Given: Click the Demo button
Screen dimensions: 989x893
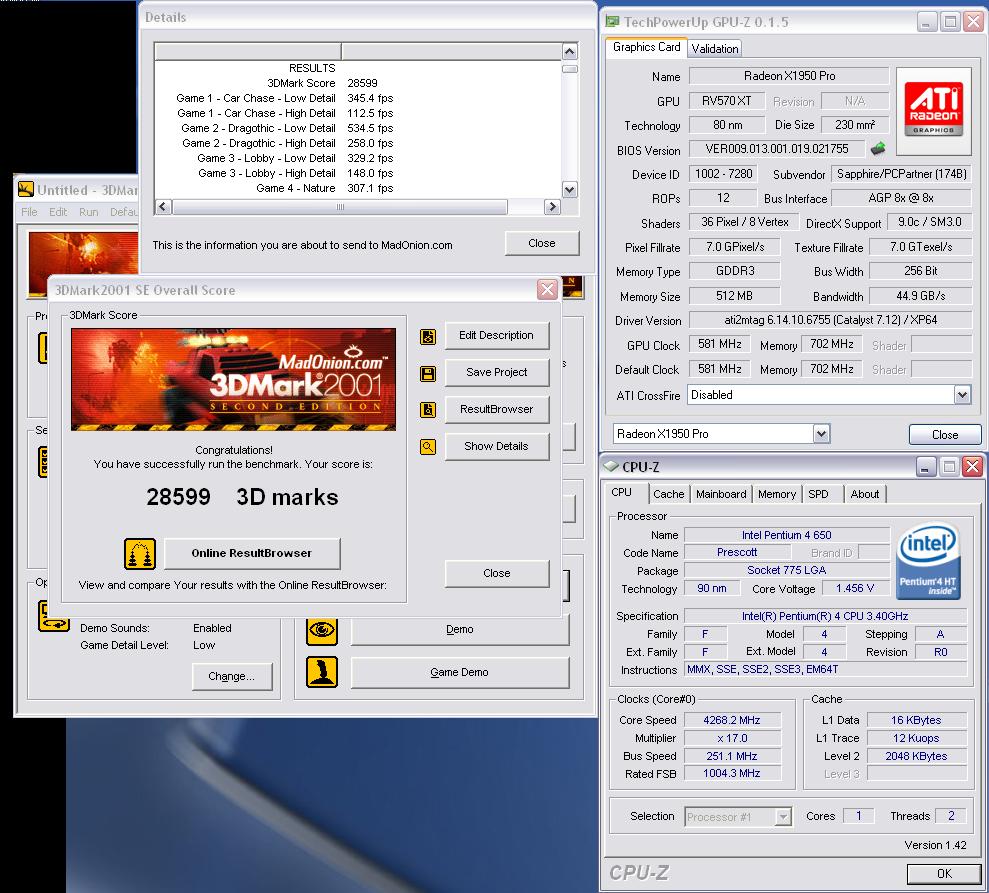Looking at the screenshot, I should tap(460, 629).
